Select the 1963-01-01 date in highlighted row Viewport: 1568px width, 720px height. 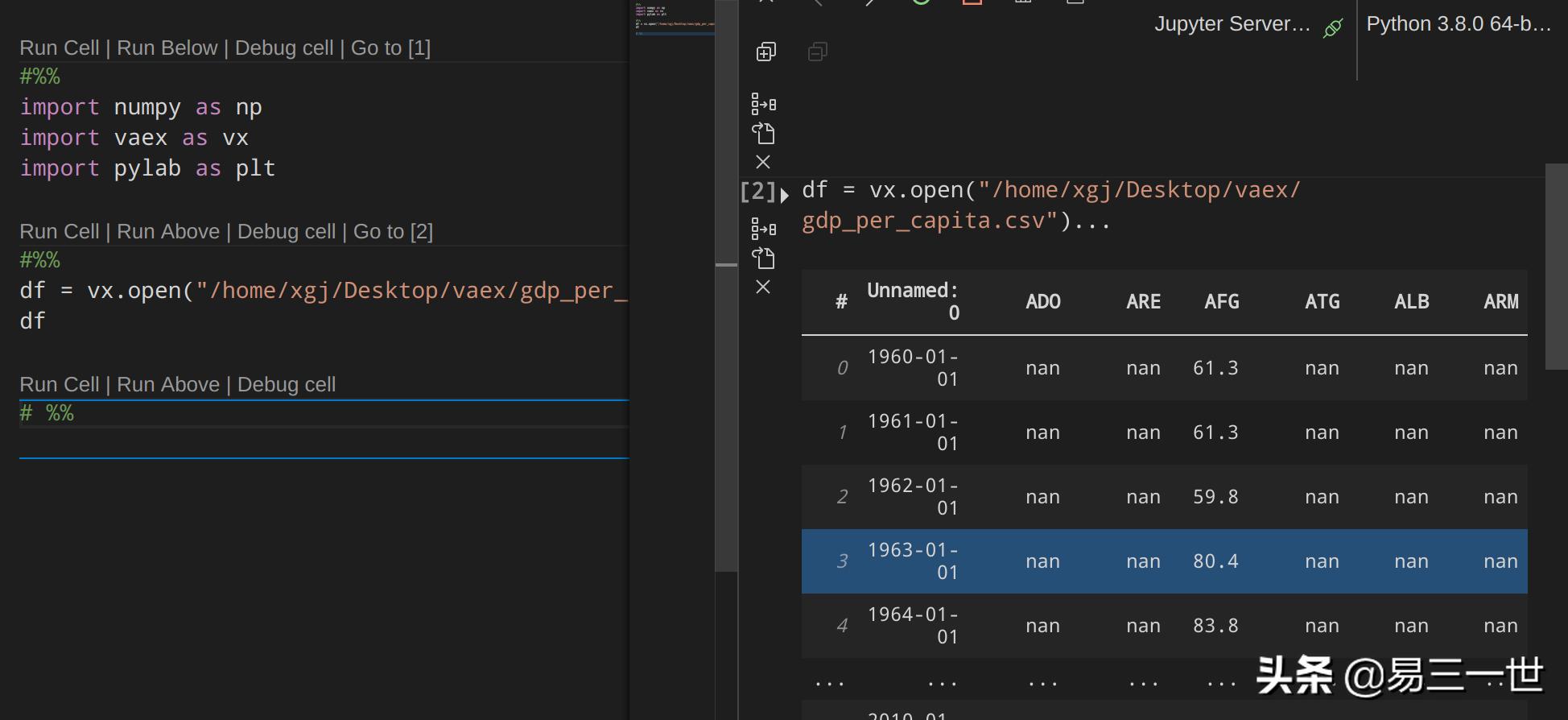913,561
